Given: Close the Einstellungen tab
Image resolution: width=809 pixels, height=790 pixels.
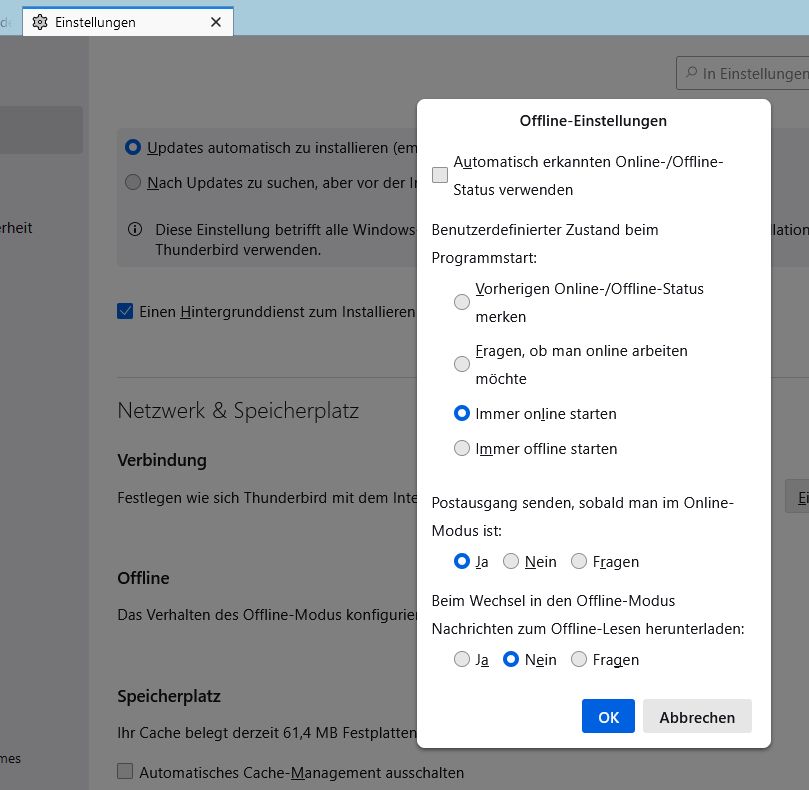Looking at the screenshot, I should click(216, 22).
